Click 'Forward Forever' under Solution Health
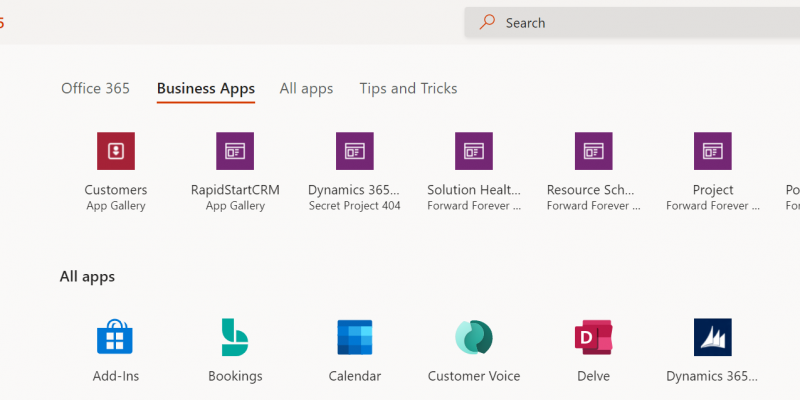Screen dimensions: 800x400 474,206
